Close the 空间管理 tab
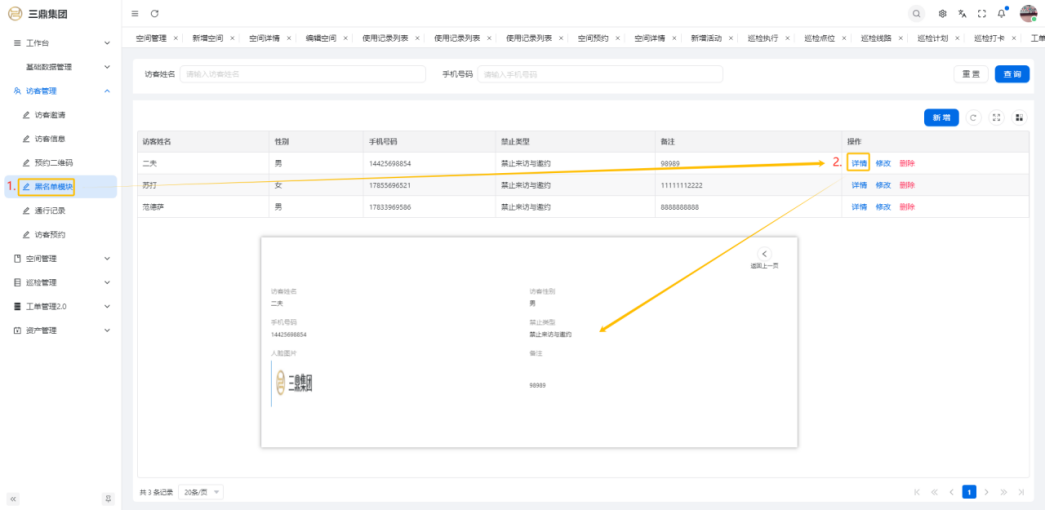The height and width of the screenshot is (510, 1045). 176,38
